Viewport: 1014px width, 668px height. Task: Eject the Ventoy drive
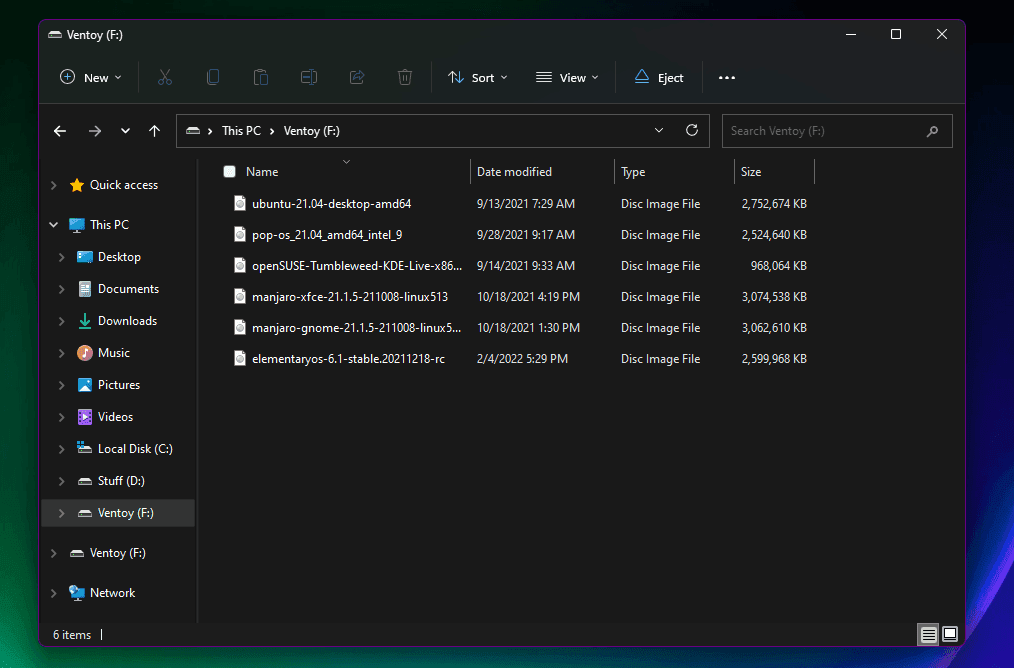(x=659, y=77)
